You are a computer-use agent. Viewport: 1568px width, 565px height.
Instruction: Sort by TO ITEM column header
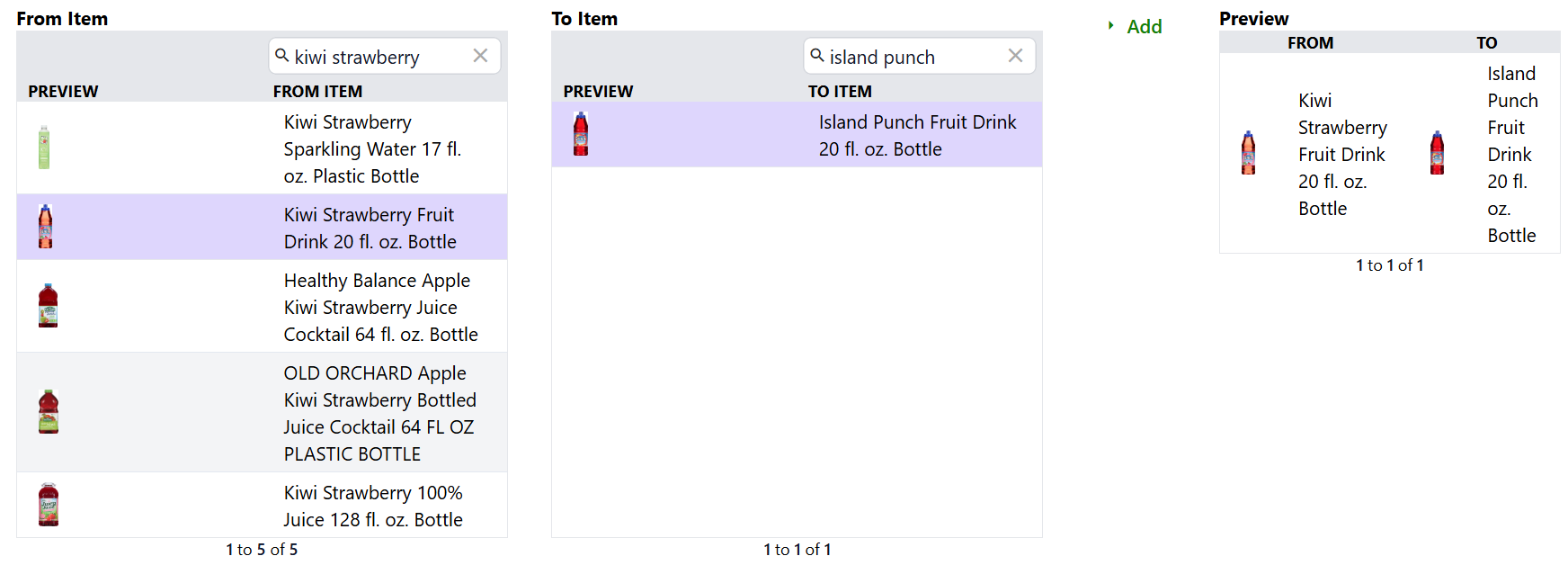840,91
